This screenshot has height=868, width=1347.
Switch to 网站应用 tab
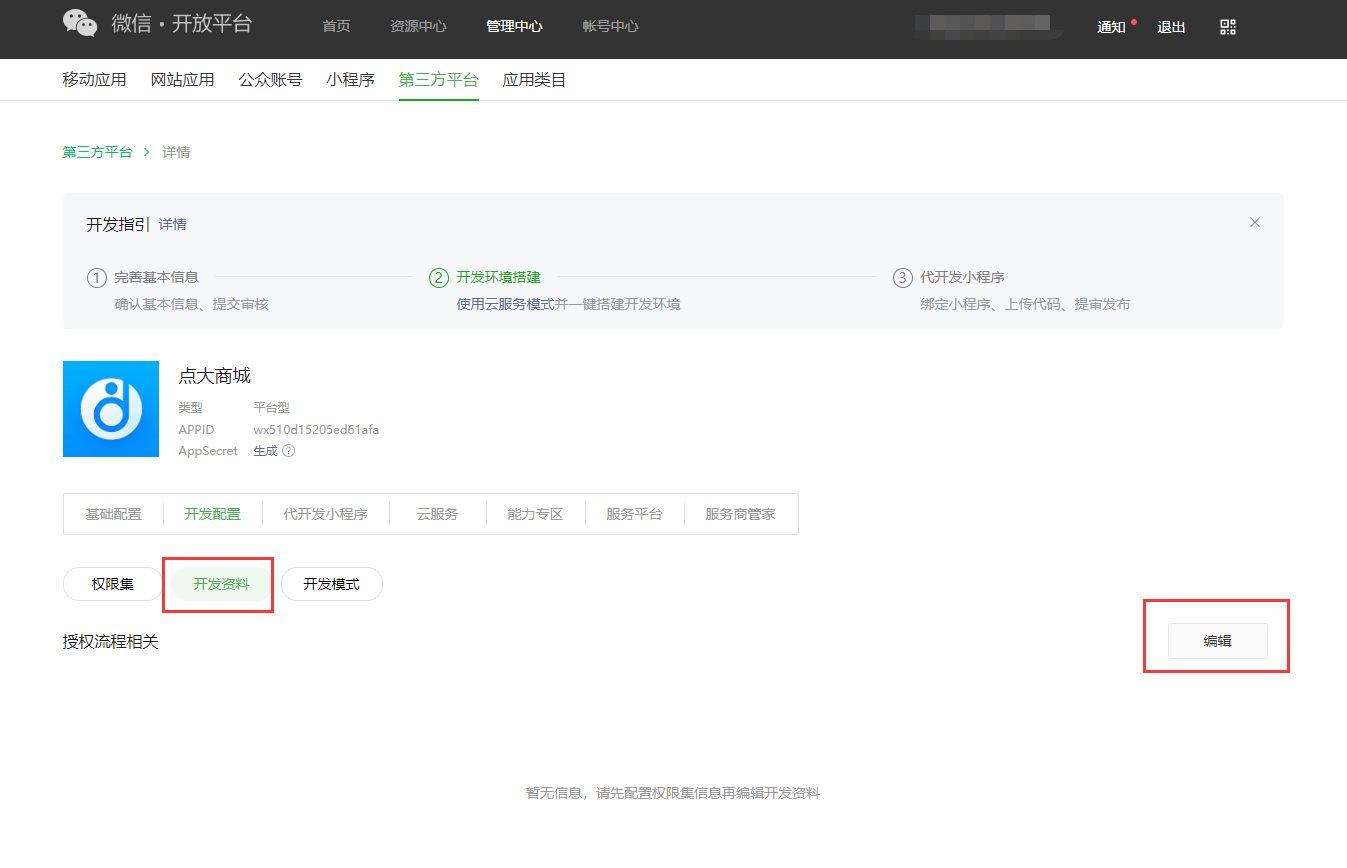point(182,80)
